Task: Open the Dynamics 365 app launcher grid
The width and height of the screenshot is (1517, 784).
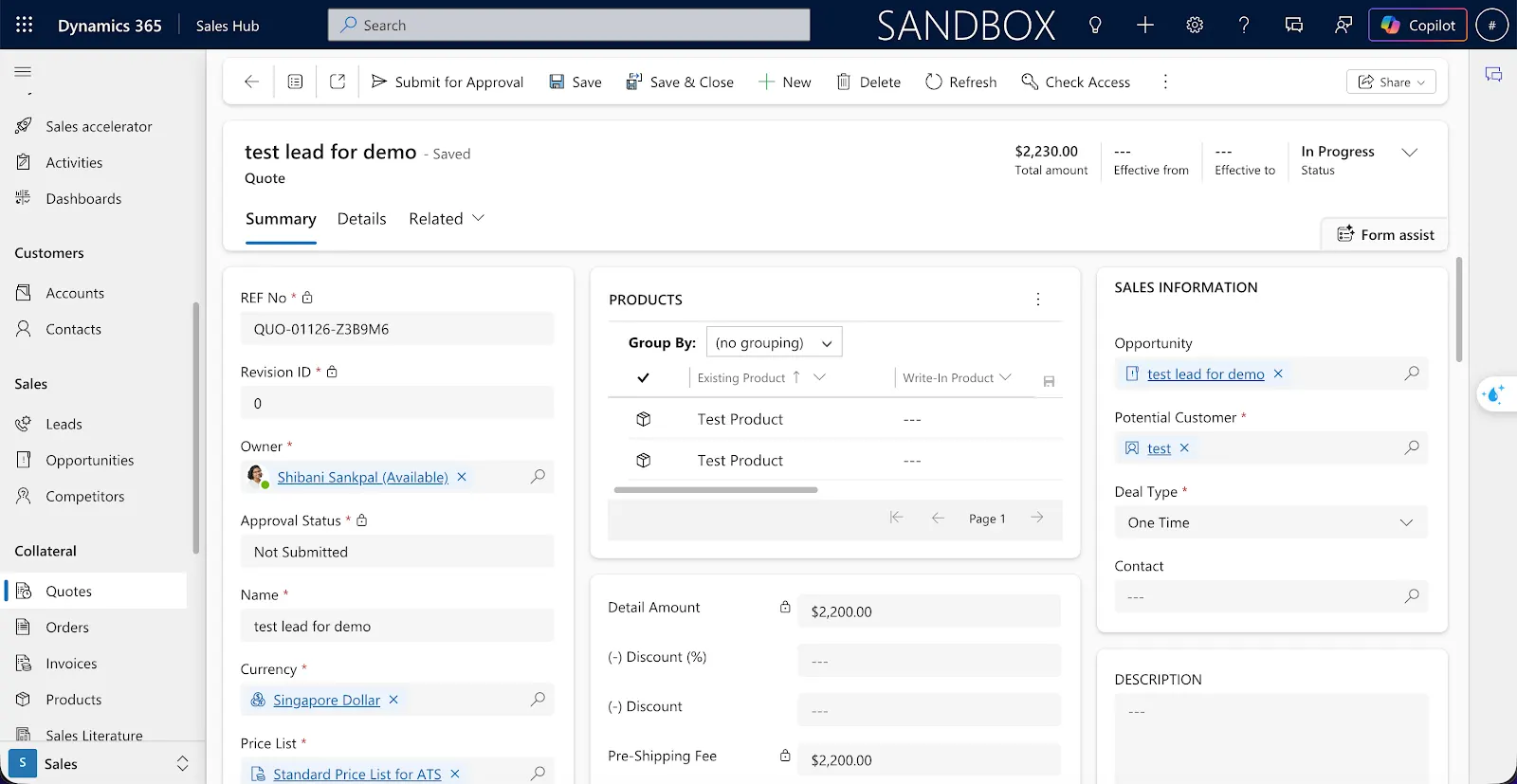Action: [25, 26]
